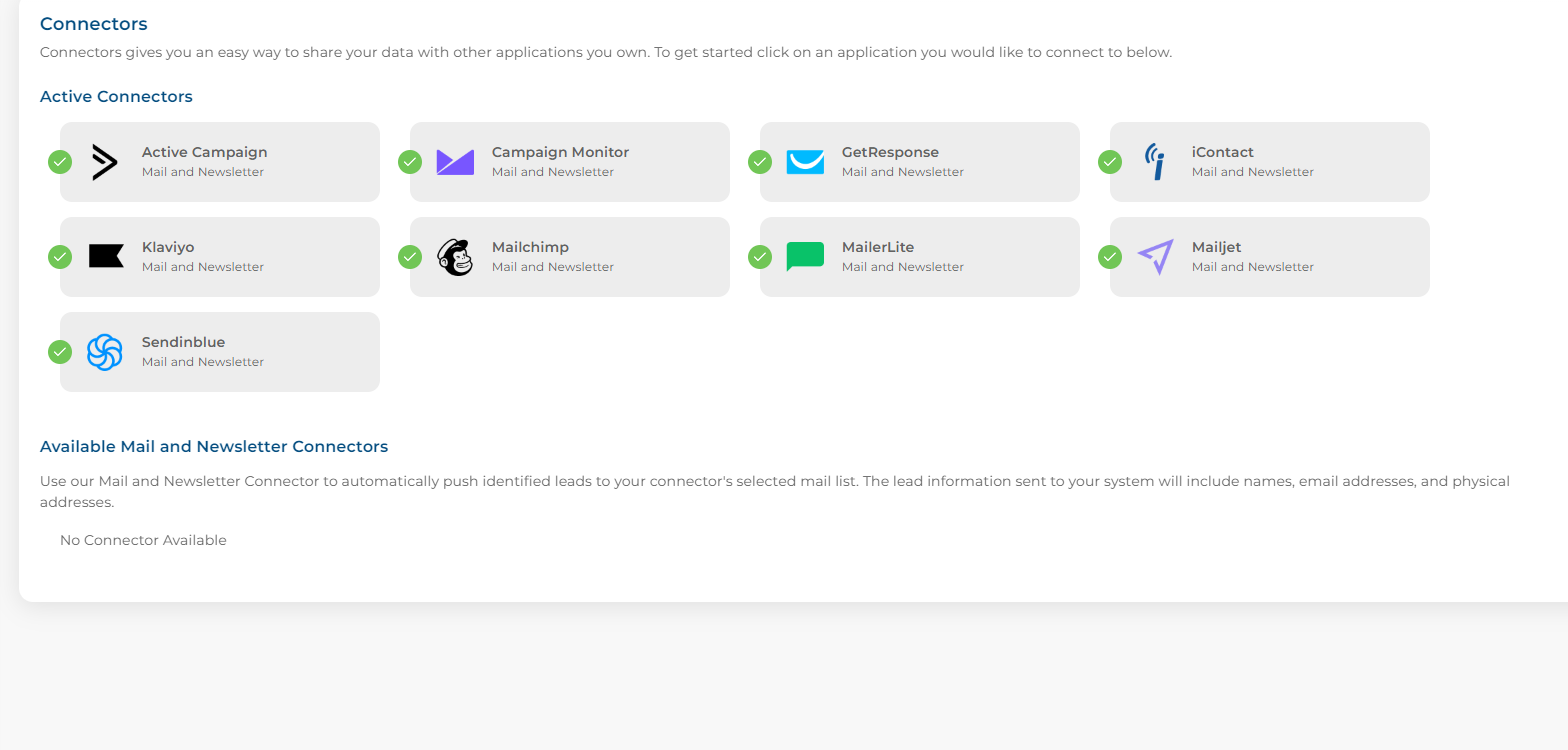Click 'Mail and Newsletter' under Sendinblue
The height and width of the screenshot is (750, 1568).
(203, 362)
